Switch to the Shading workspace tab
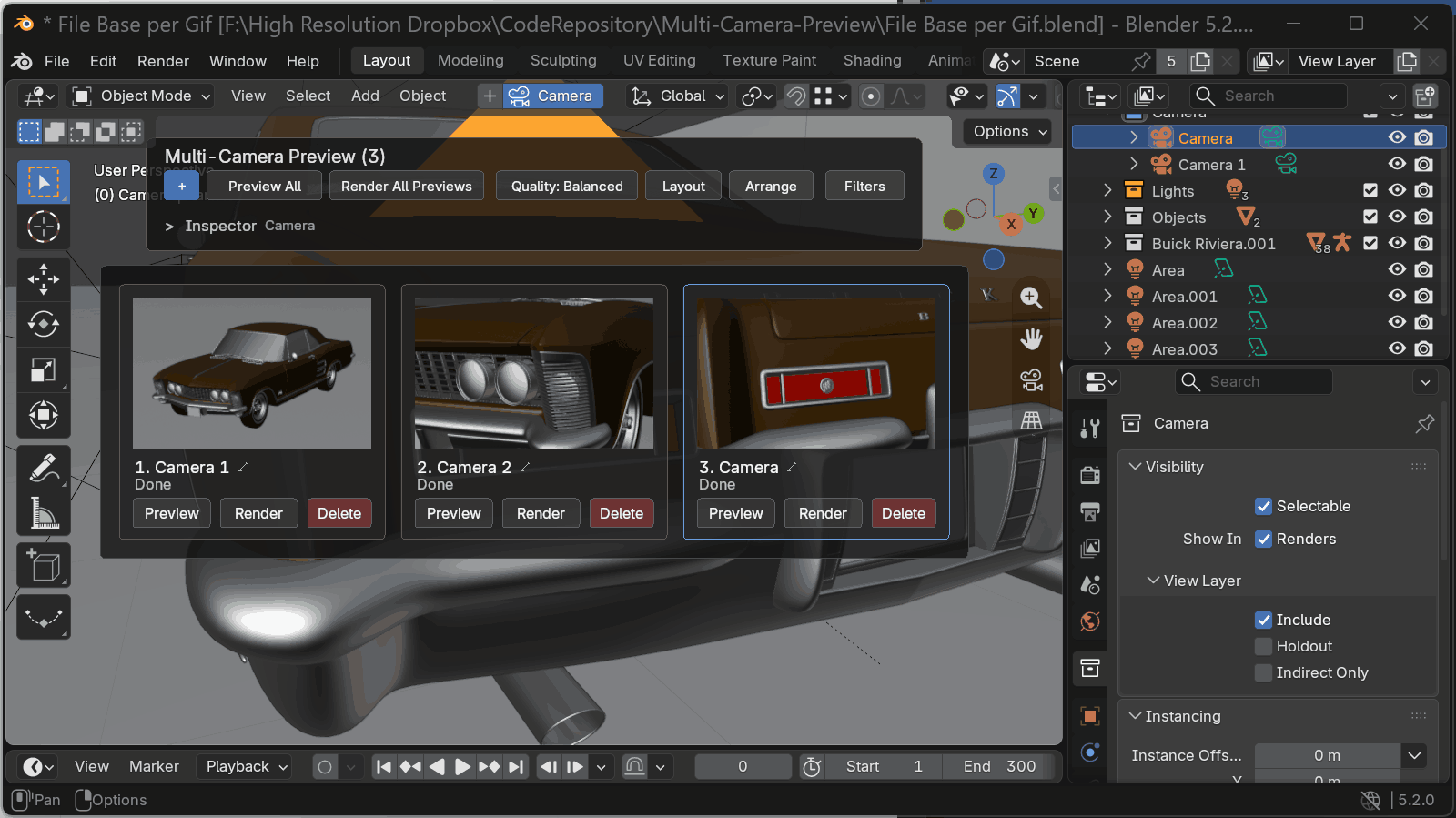This screenshot has width=1456, height=818. tap(872, 60)
